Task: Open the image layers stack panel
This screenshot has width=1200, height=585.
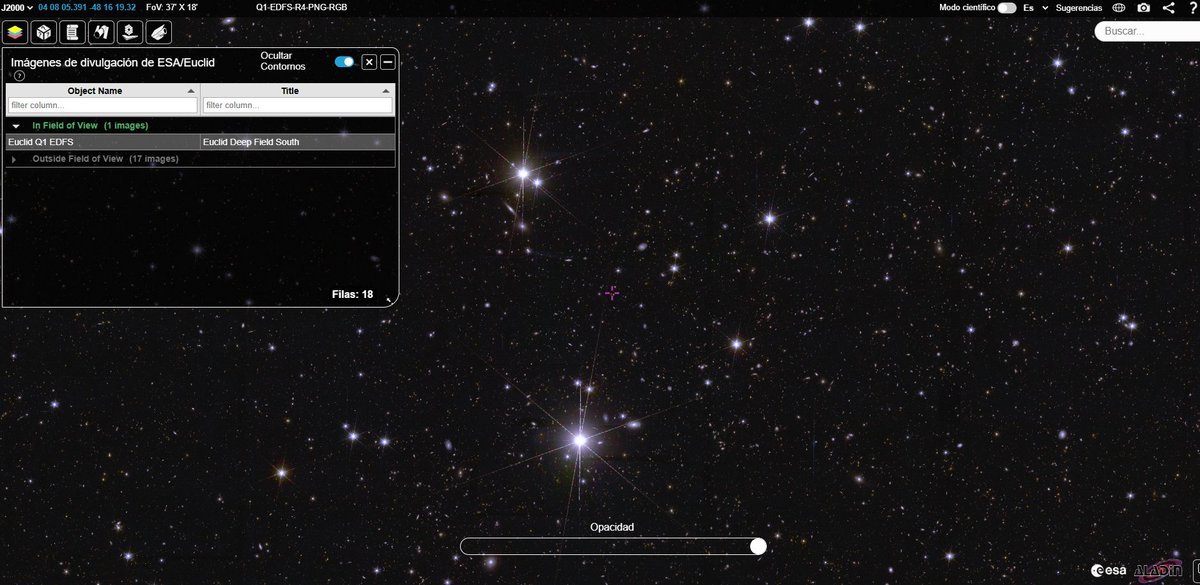Action: [x=14, y=32]
